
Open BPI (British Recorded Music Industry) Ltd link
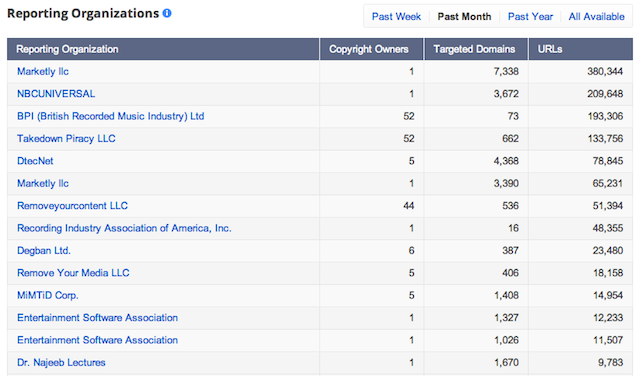pos(111,116)
